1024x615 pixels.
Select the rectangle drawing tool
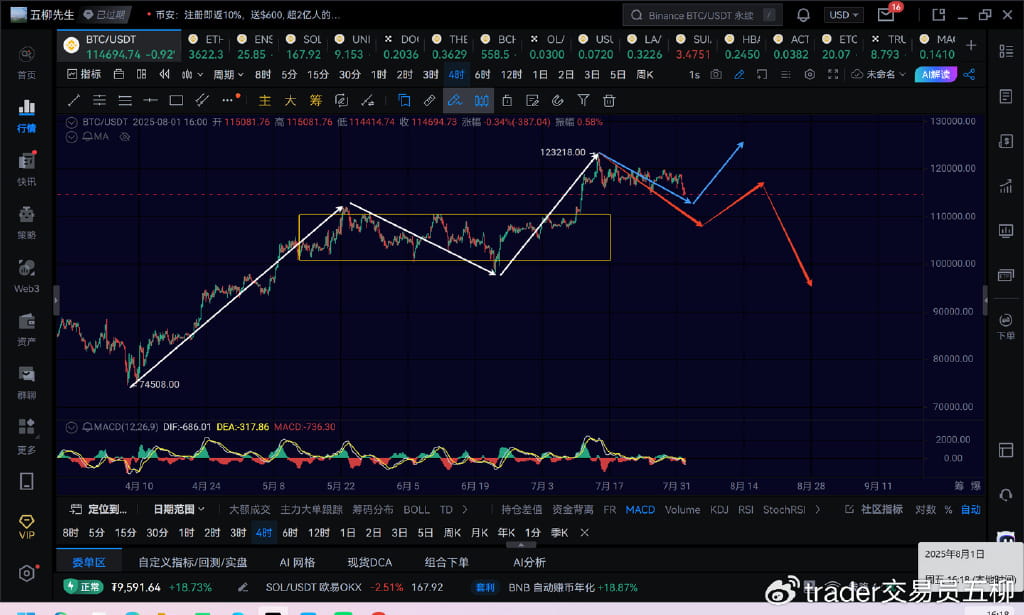[x=176, y=100]
